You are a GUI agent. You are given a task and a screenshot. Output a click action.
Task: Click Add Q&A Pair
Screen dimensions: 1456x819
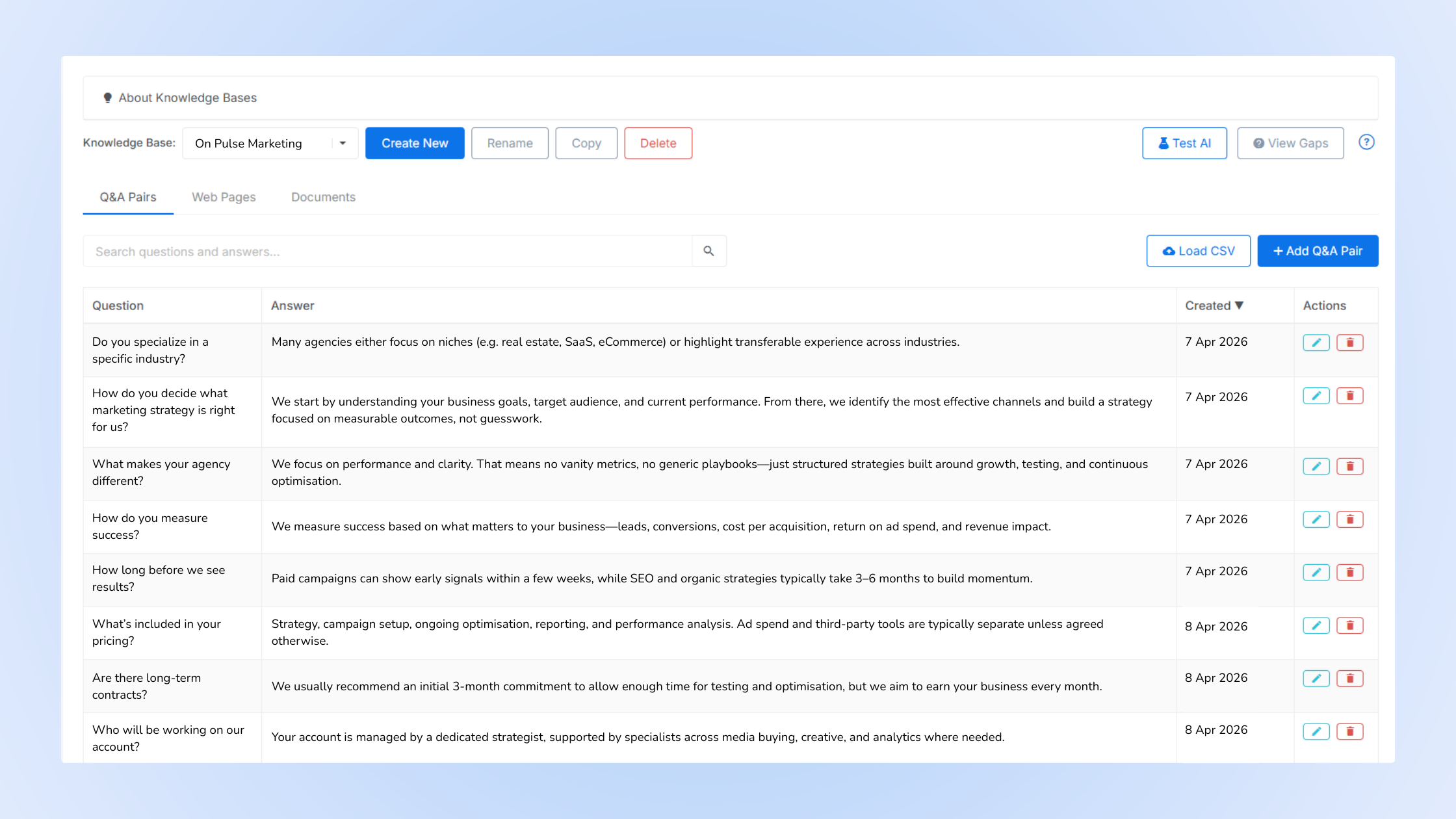coord(1318,251)
